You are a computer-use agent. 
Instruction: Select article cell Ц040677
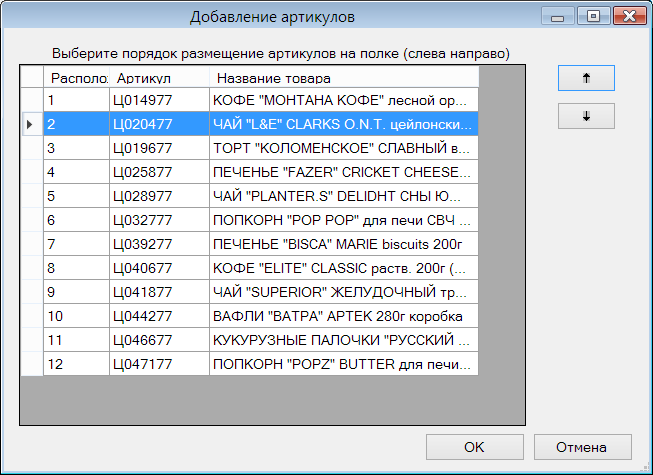pos(159,268)
